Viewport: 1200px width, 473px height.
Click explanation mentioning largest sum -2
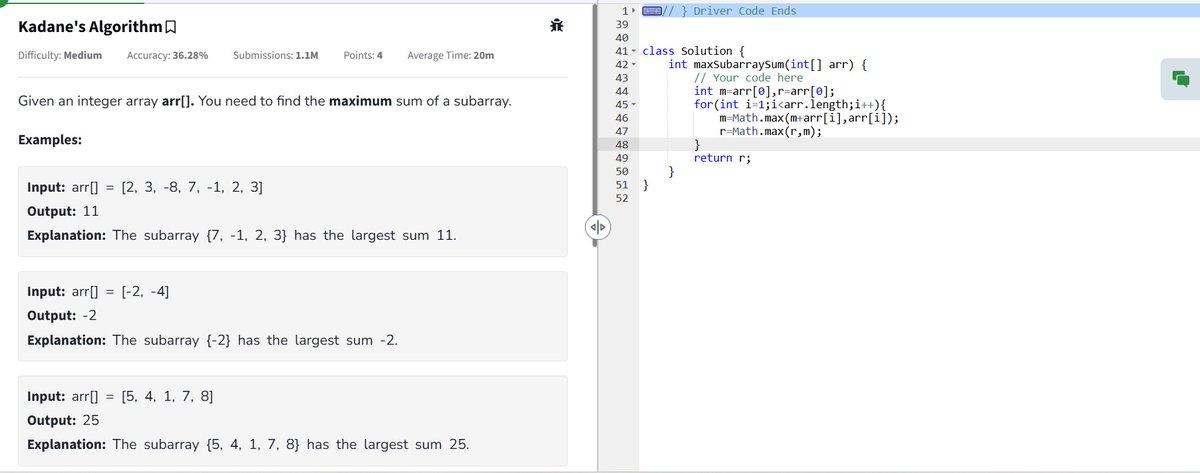point(213,341)
